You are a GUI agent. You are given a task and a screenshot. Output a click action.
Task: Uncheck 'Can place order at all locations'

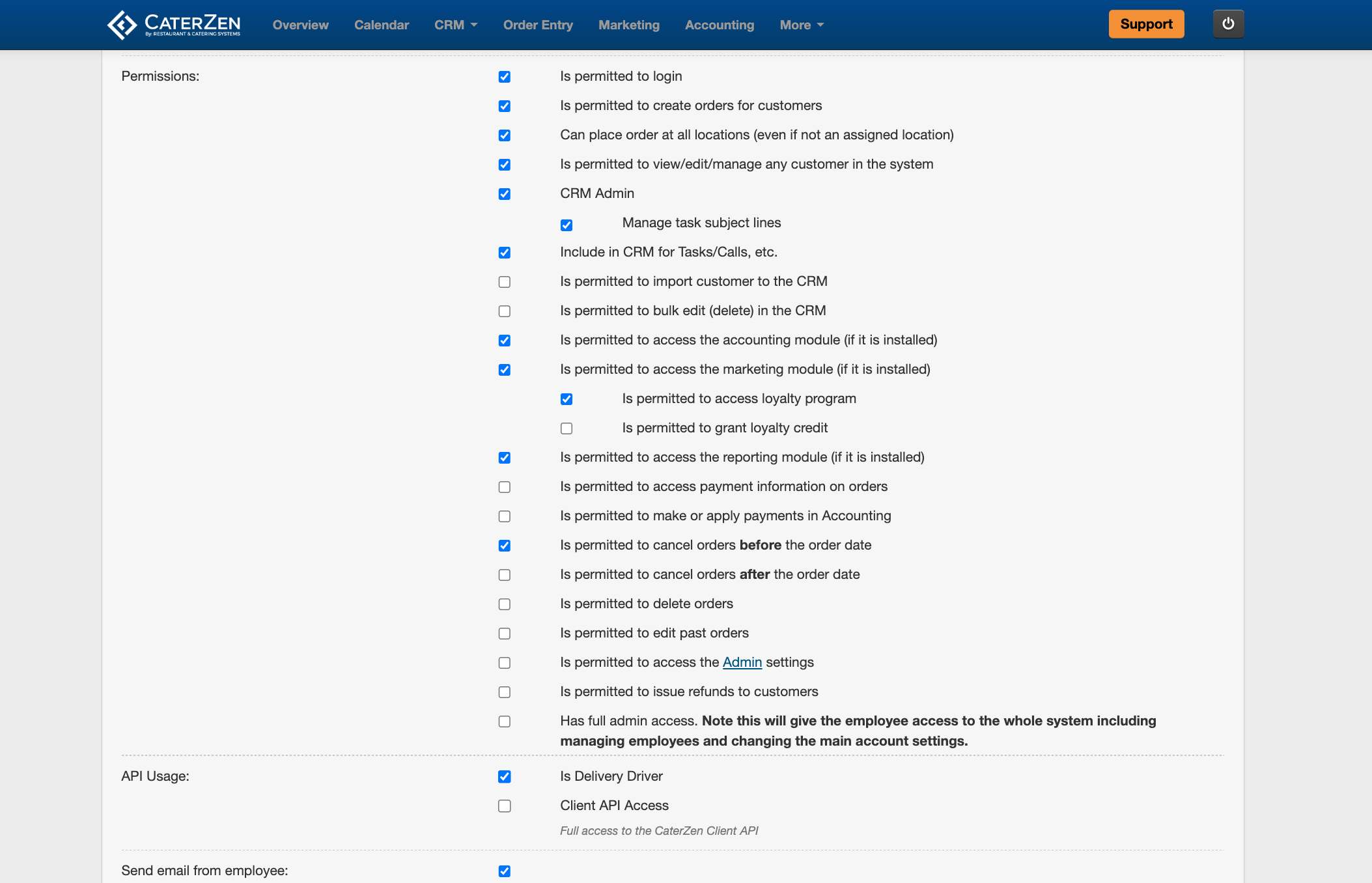click(505, 135)
